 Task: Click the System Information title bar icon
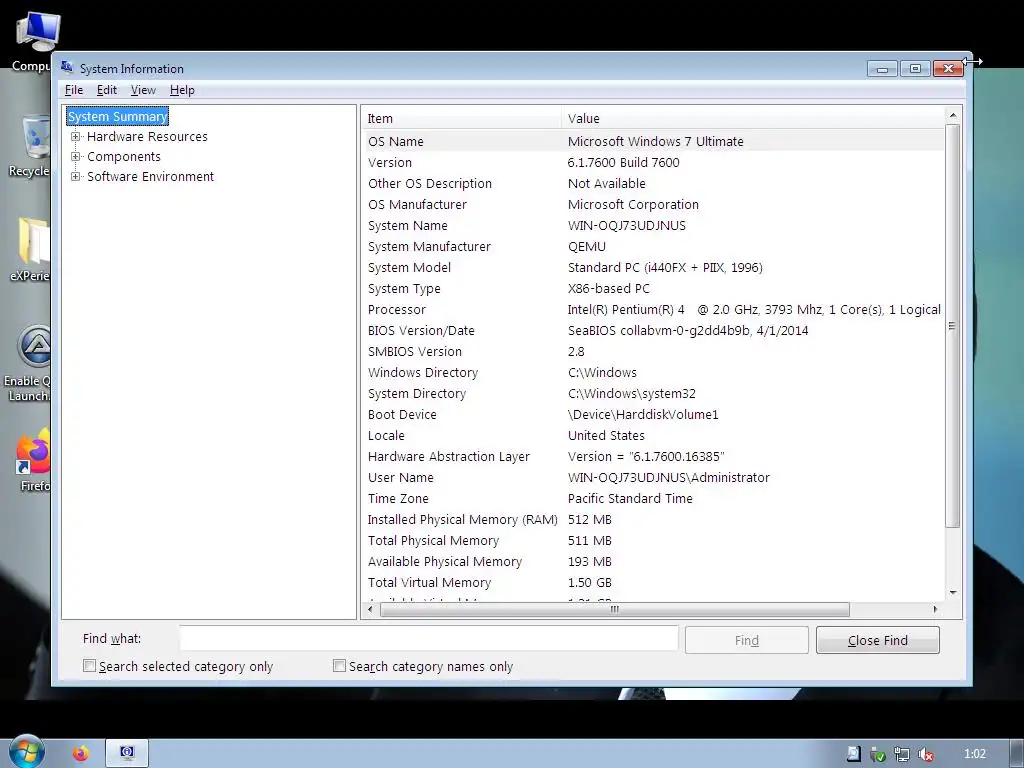[x=67, y=67]
